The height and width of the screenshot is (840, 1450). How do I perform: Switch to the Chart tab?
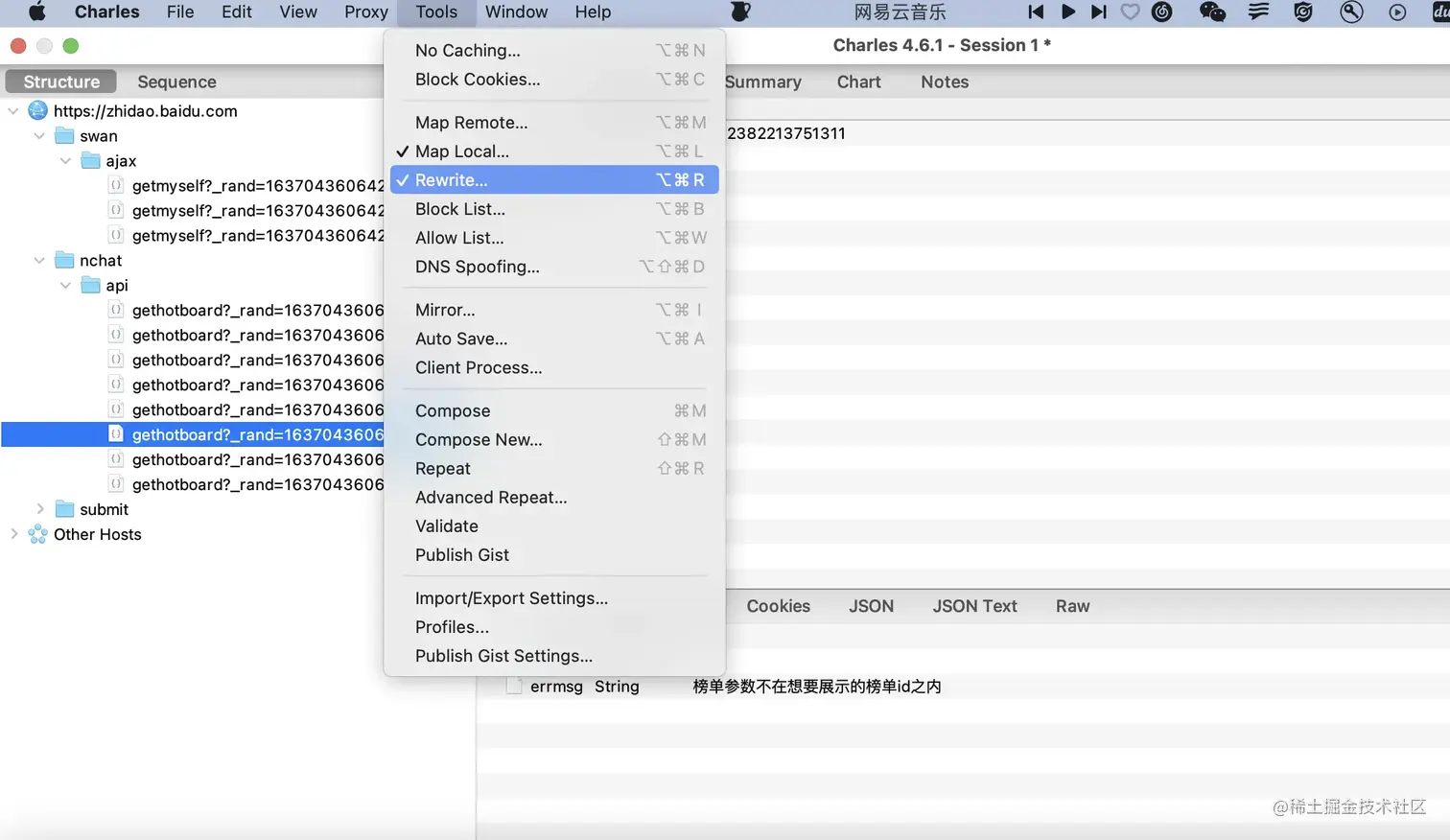pos(858,82)
